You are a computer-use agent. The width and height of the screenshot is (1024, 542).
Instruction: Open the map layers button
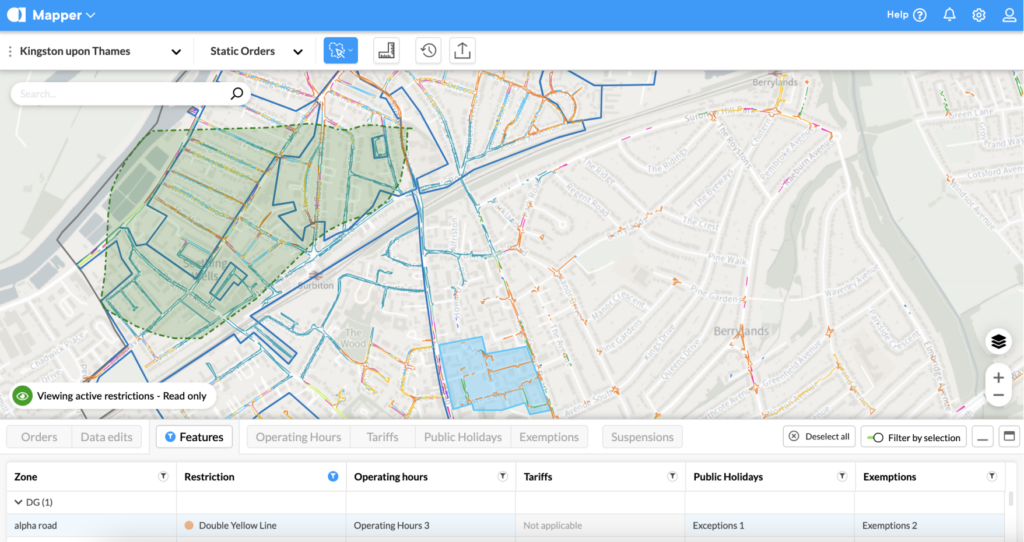997,342
